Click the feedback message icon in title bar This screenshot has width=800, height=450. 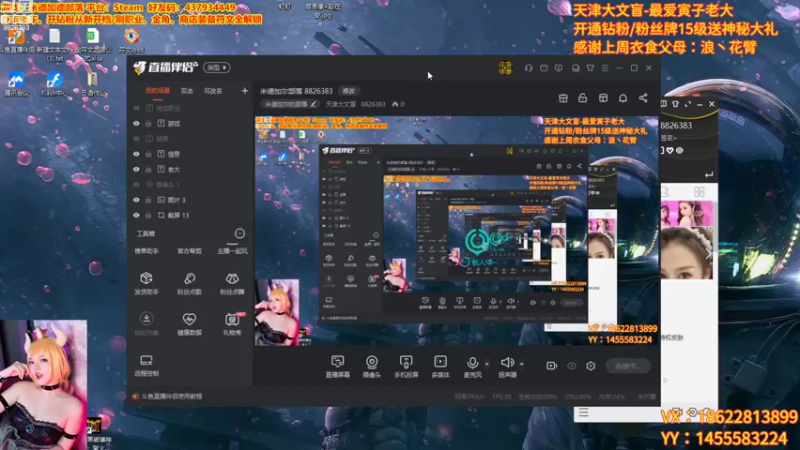click(559, 68)
